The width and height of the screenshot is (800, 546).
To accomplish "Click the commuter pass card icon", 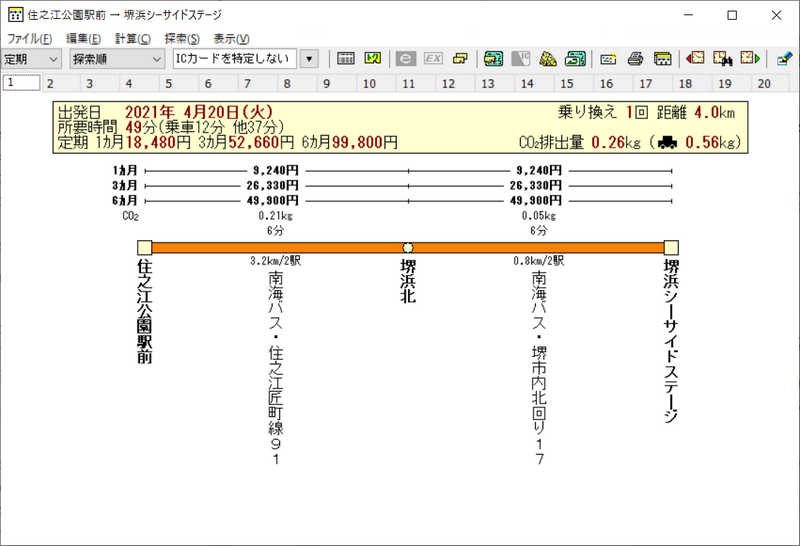I will pos(608,59).
